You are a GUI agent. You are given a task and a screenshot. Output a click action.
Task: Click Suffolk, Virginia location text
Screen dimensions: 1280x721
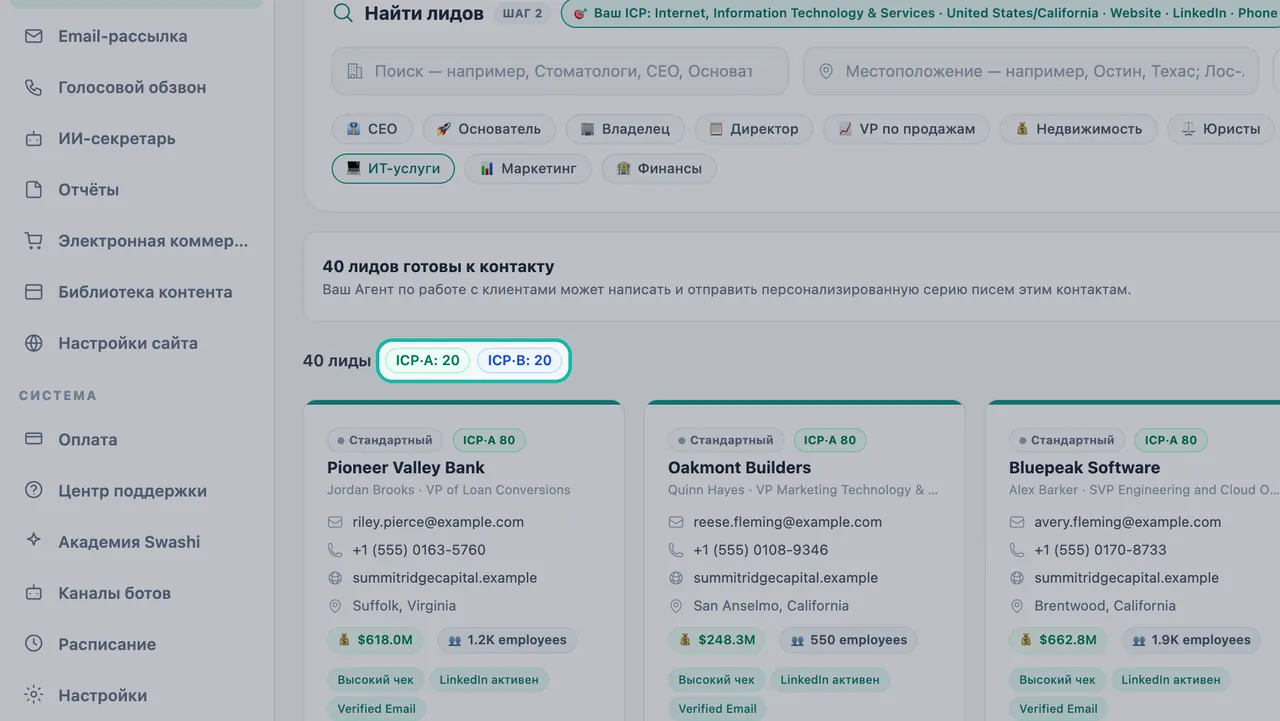(x=404, y=606)
